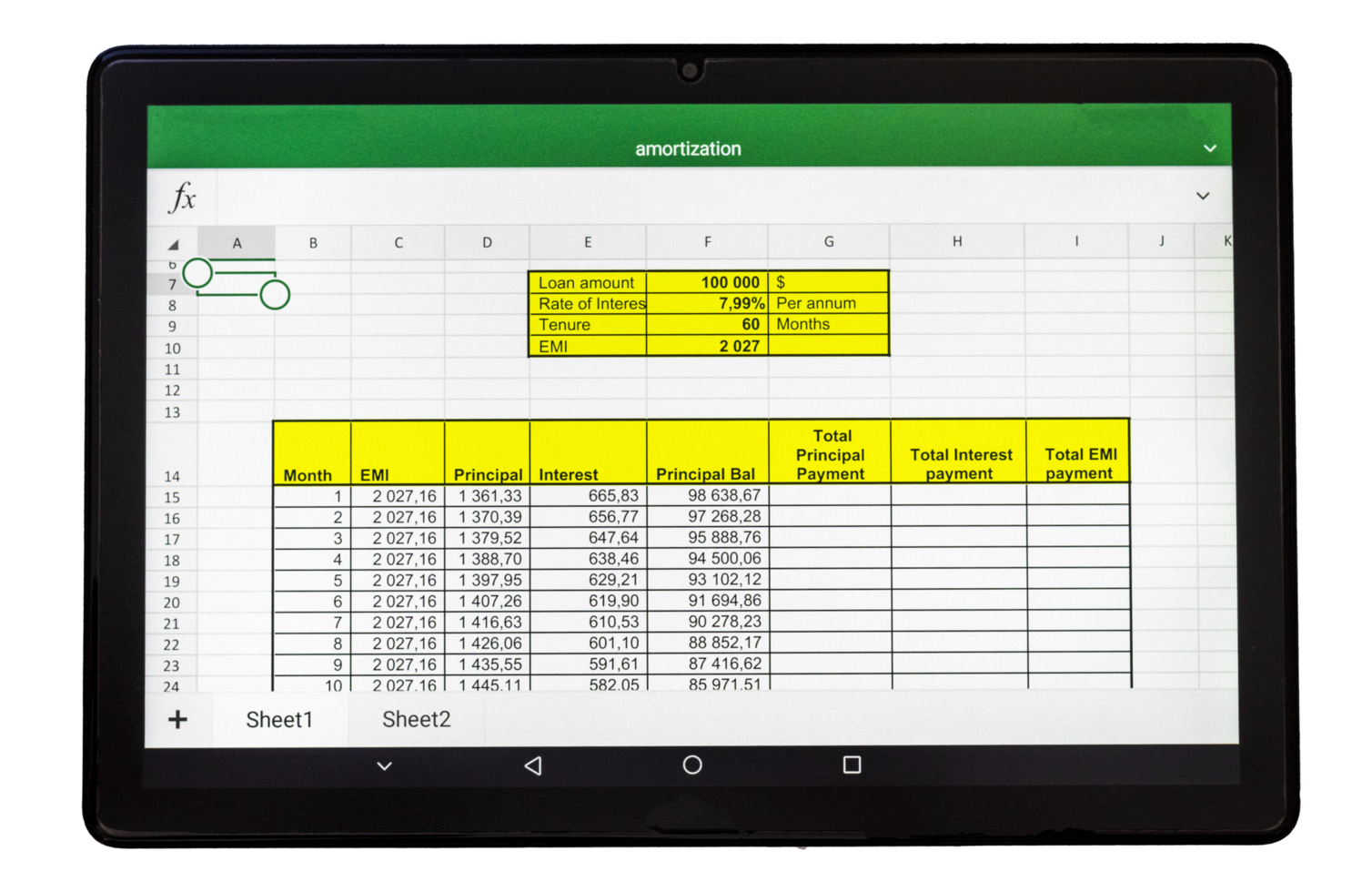Tap the amortization document title
Image resolution: width=1372 pixels, height=892 pixels.
tap(688, 148)
